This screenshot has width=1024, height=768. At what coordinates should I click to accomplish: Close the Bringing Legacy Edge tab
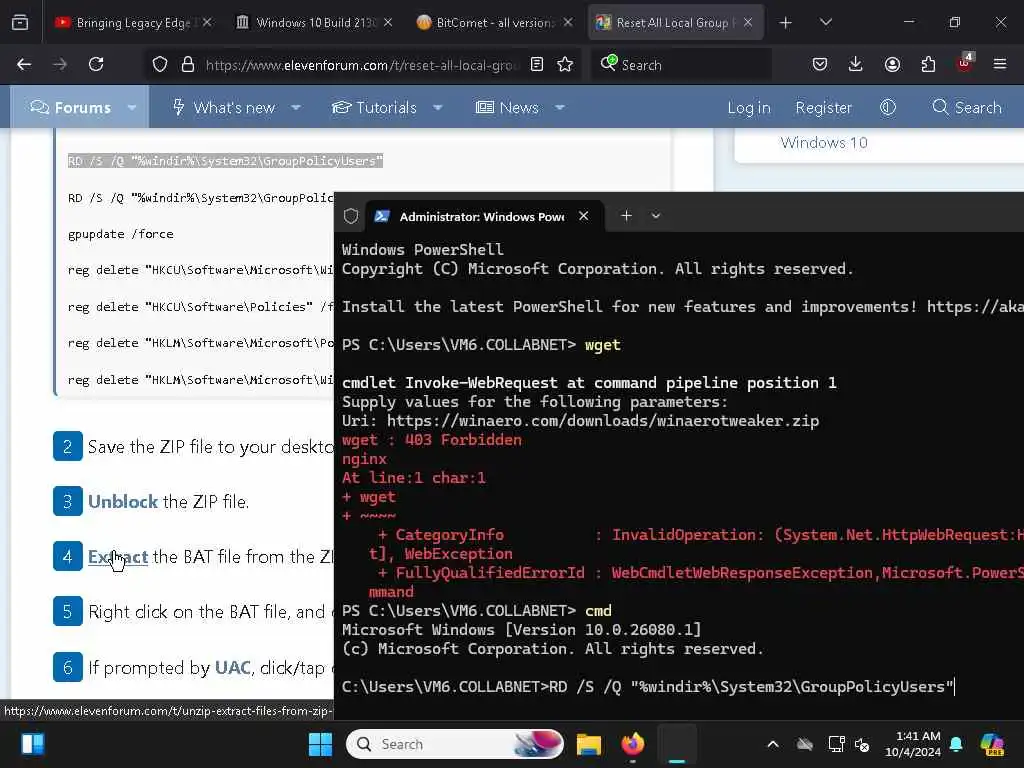click(x=207, y=22)
